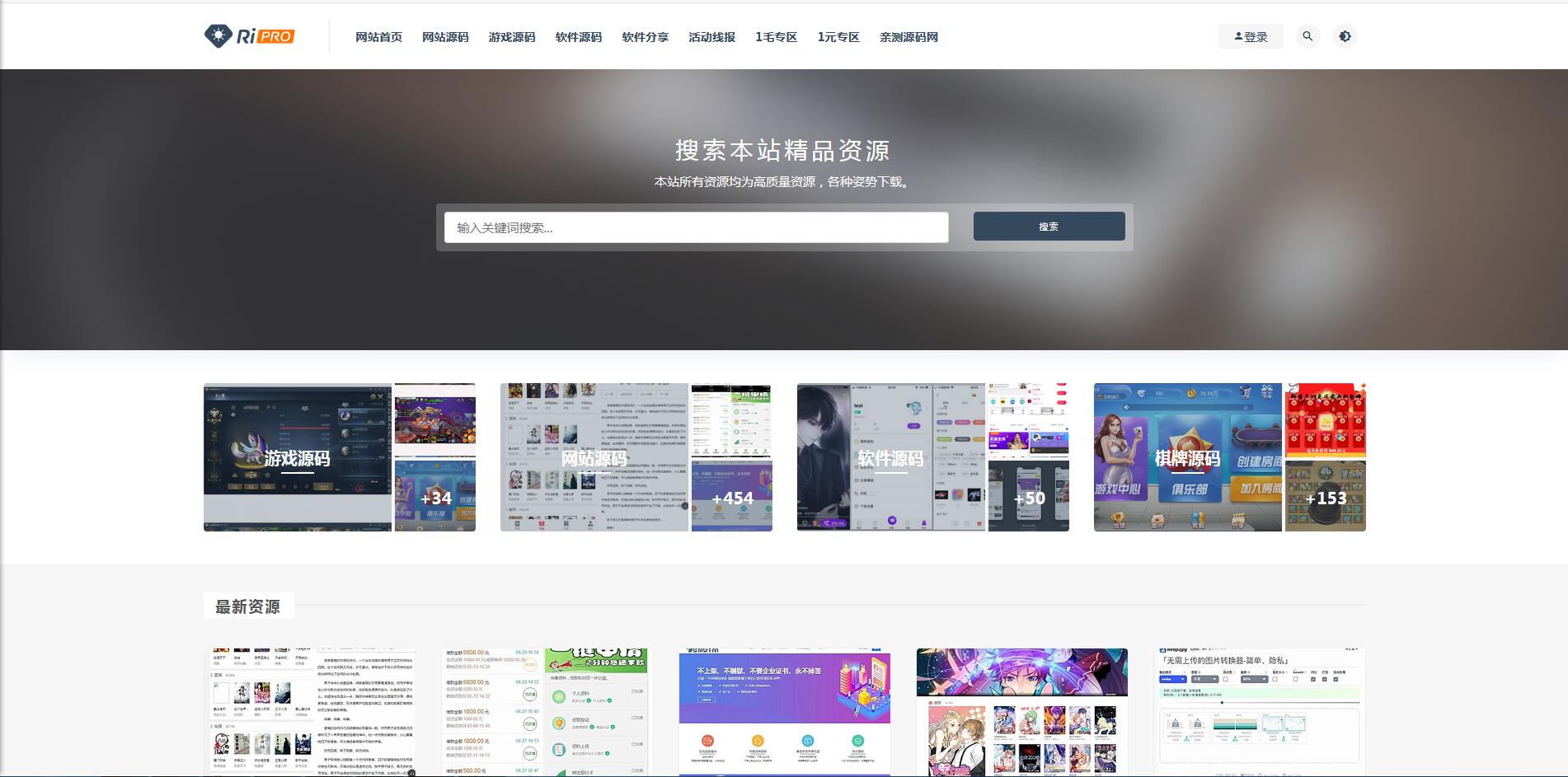
Task: Toggle dark mode with the moon icon
Action: [1345, 36]
